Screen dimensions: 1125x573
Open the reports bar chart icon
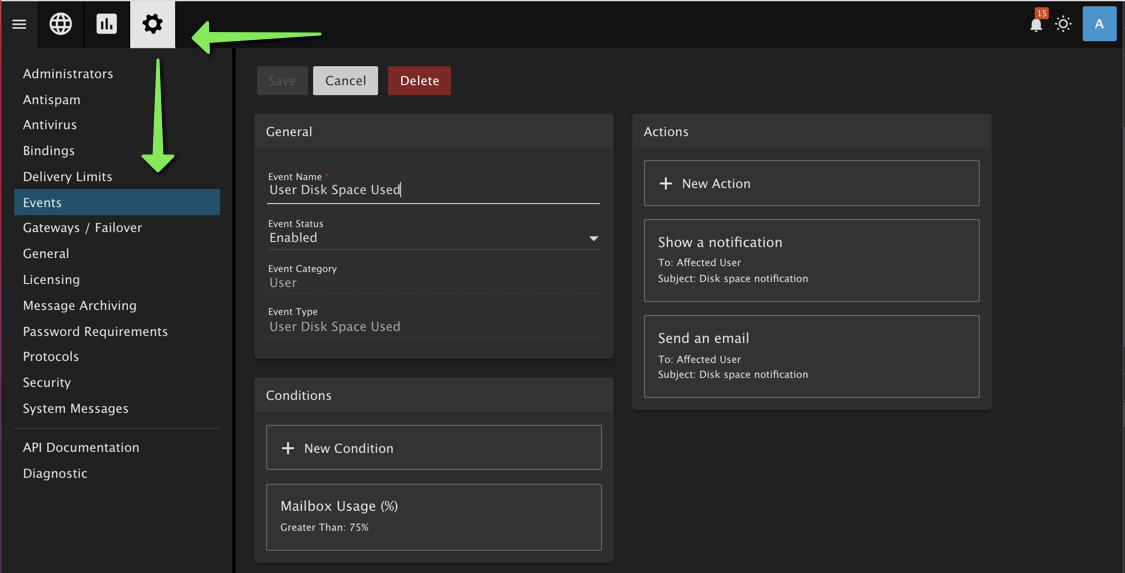107,24
